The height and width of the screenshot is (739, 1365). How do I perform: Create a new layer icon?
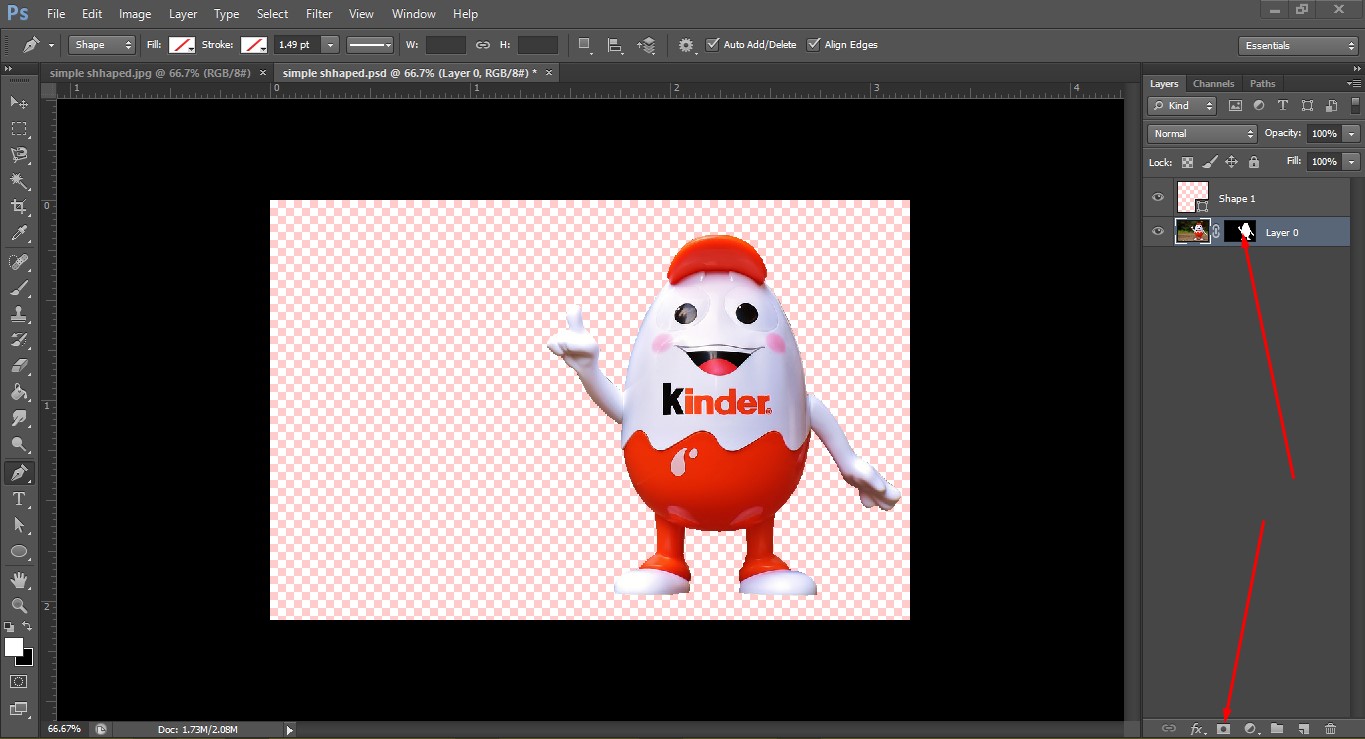(1303, 729)
